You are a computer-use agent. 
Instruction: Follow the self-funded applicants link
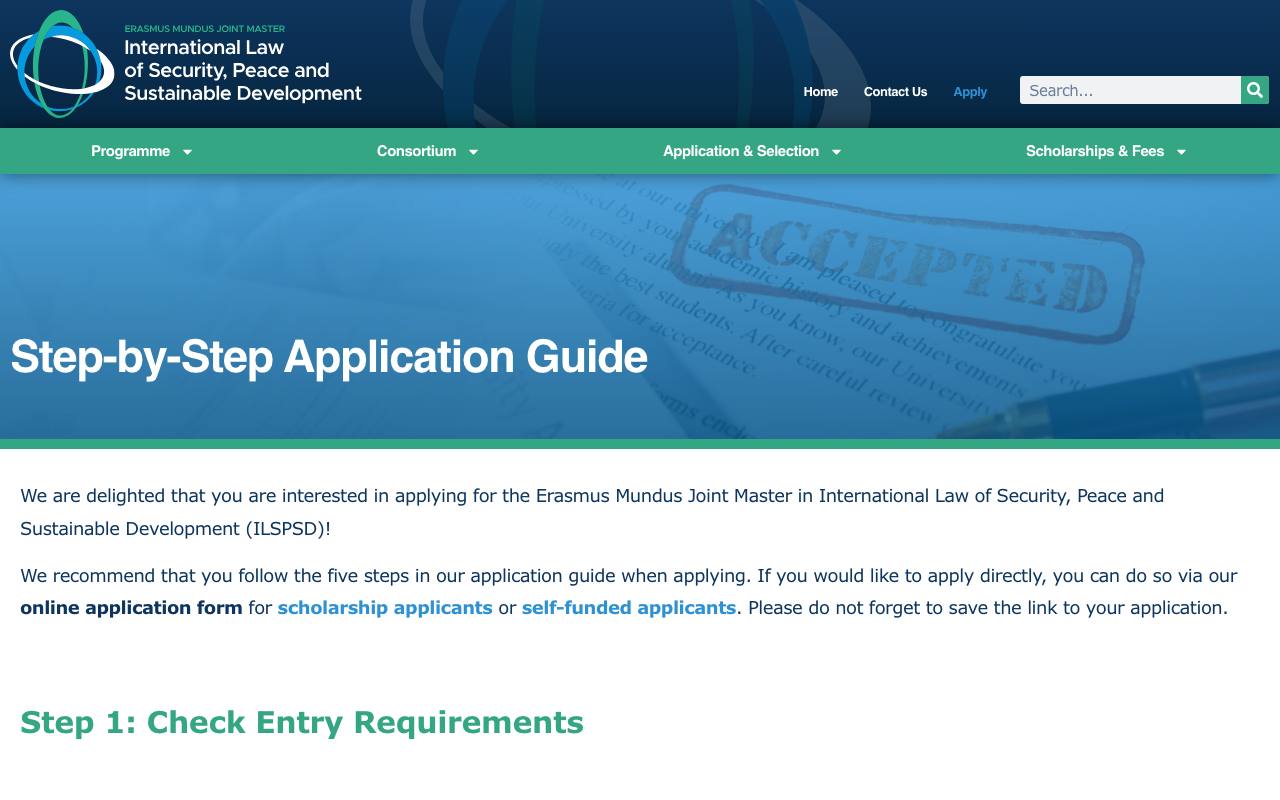click(x=629, y=607)
